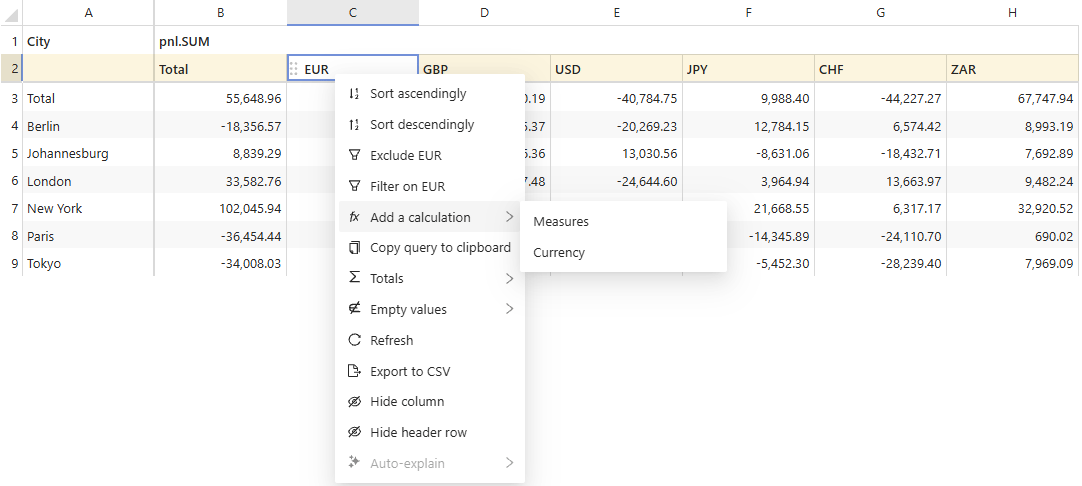Click the fx calculation icon

coord(354,217)
